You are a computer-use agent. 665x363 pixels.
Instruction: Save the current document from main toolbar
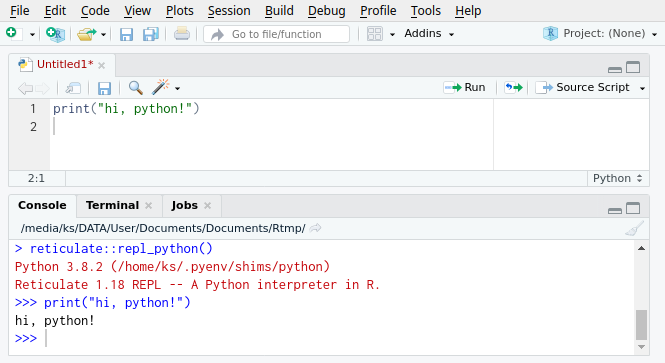click(126, 34)
